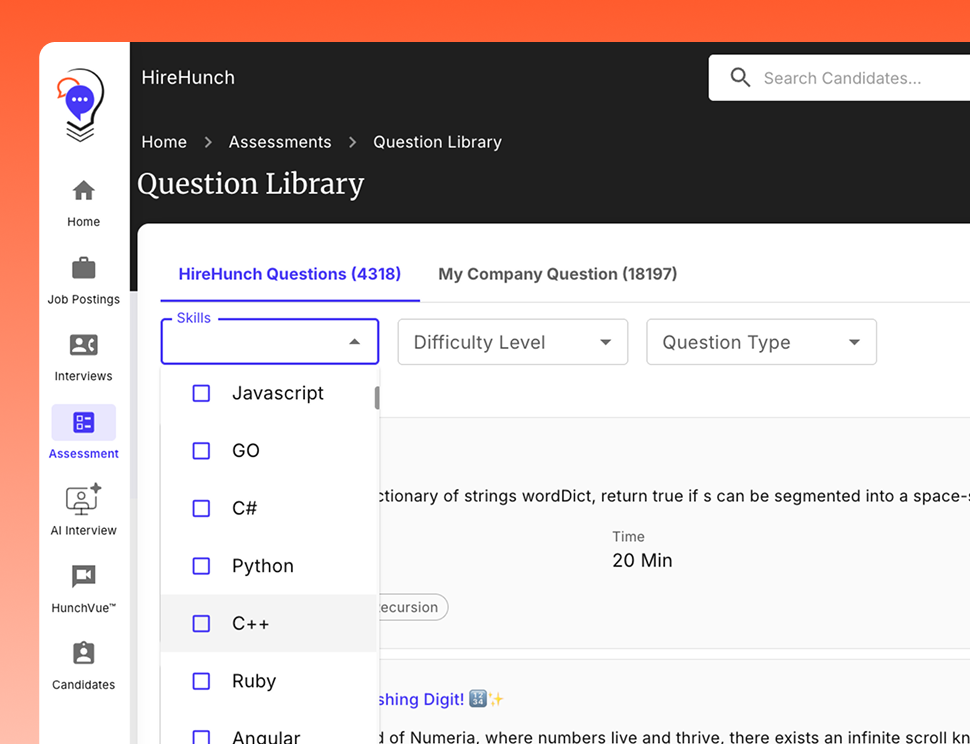Collapse the Skills dropdown

(354, 342)
